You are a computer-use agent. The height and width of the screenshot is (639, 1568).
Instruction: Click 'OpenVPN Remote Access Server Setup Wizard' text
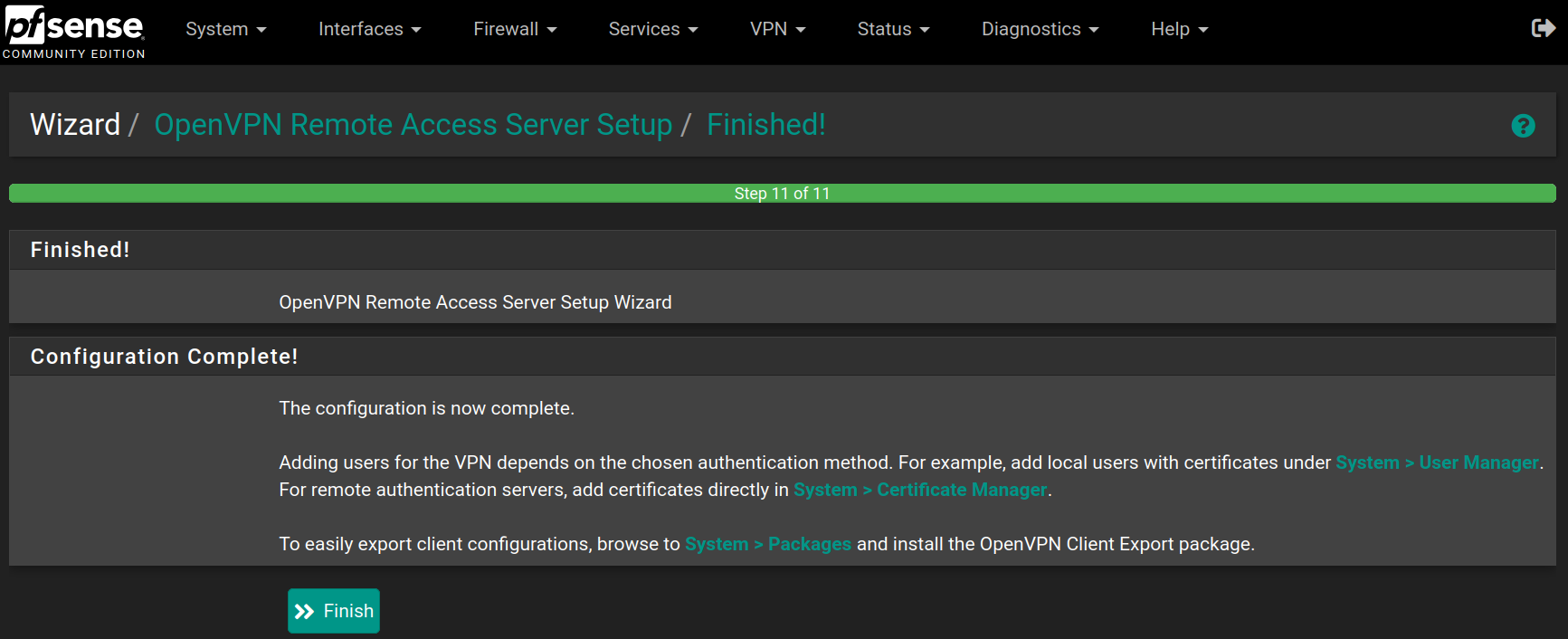(x=475, y=302)
